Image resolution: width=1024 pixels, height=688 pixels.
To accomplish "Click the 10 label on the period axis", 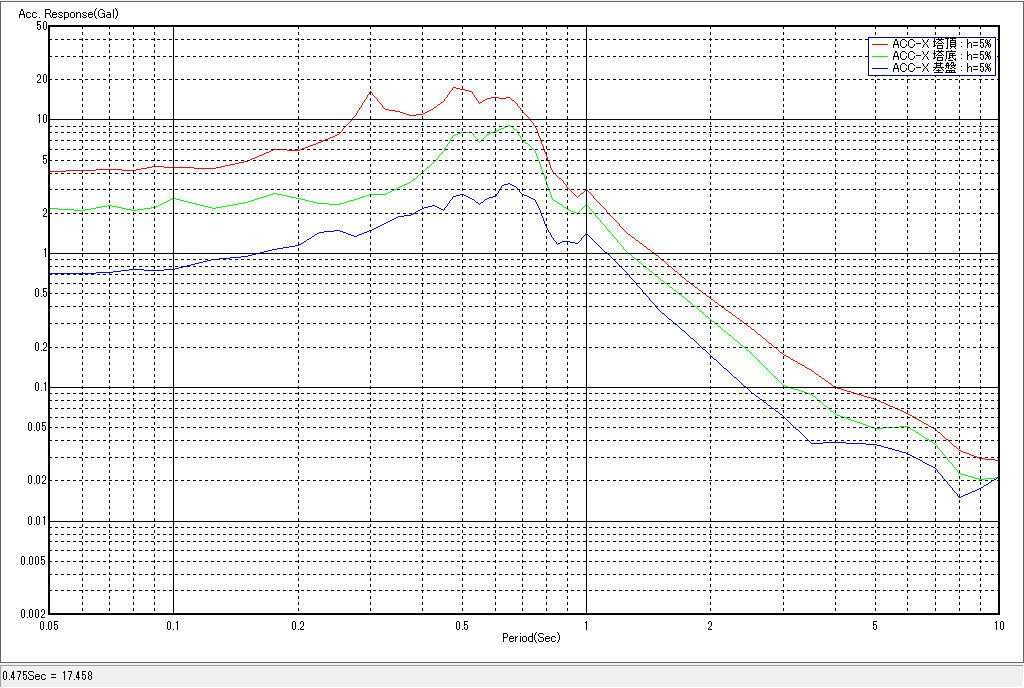I will (x=998, y=625).
